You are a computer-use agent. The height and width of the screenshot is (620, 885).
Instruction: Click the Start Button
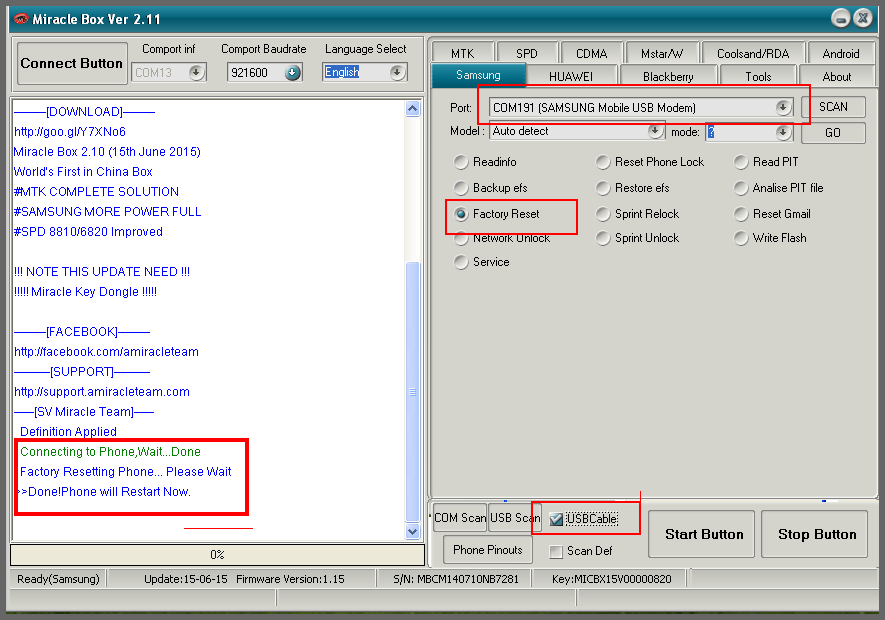(704, 534)
